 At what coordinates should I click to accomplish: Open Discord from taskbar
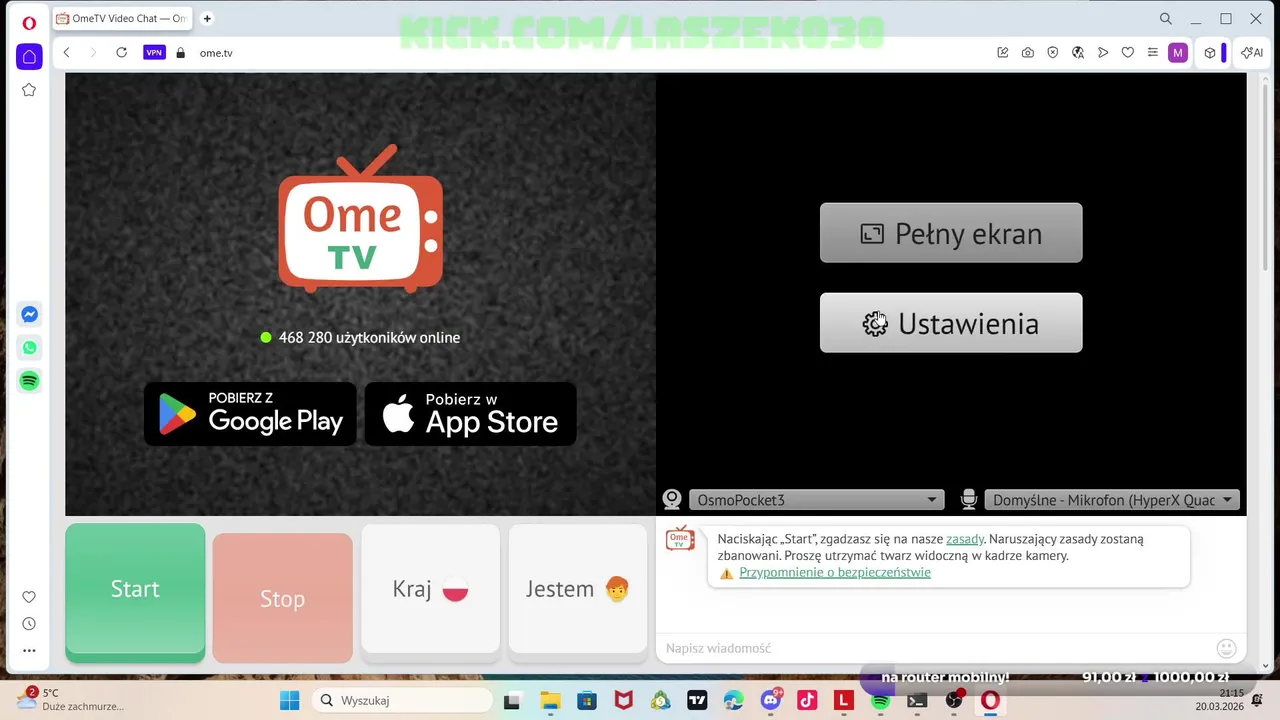pos(771,701)
